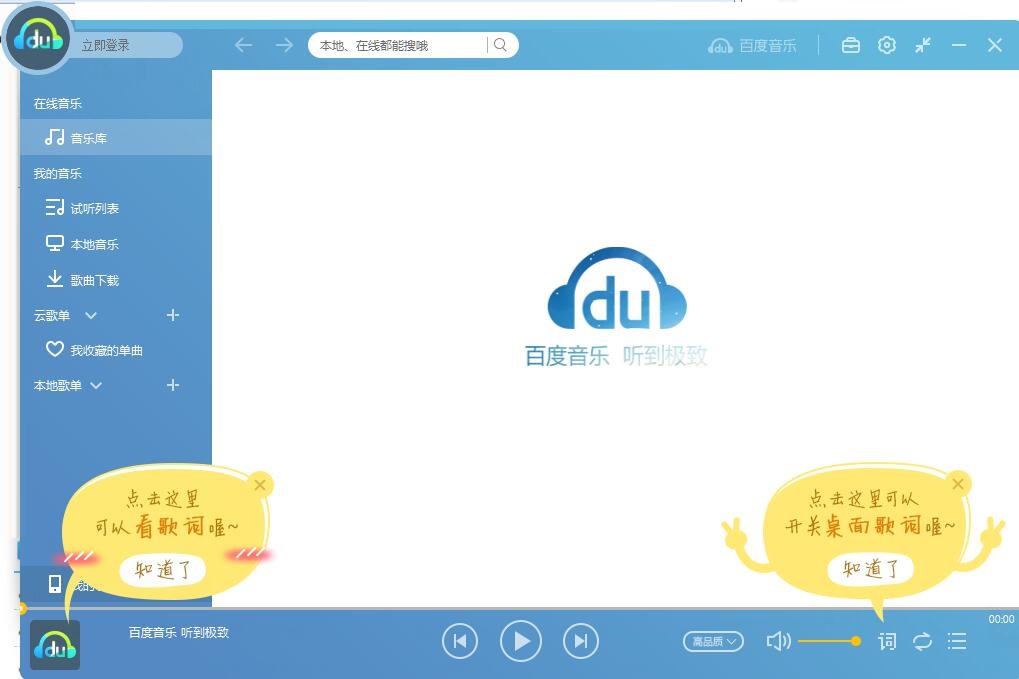The image size is (1019, 679).
Task: Open the 高品质 quality dropdown
Action: [713, 641]
